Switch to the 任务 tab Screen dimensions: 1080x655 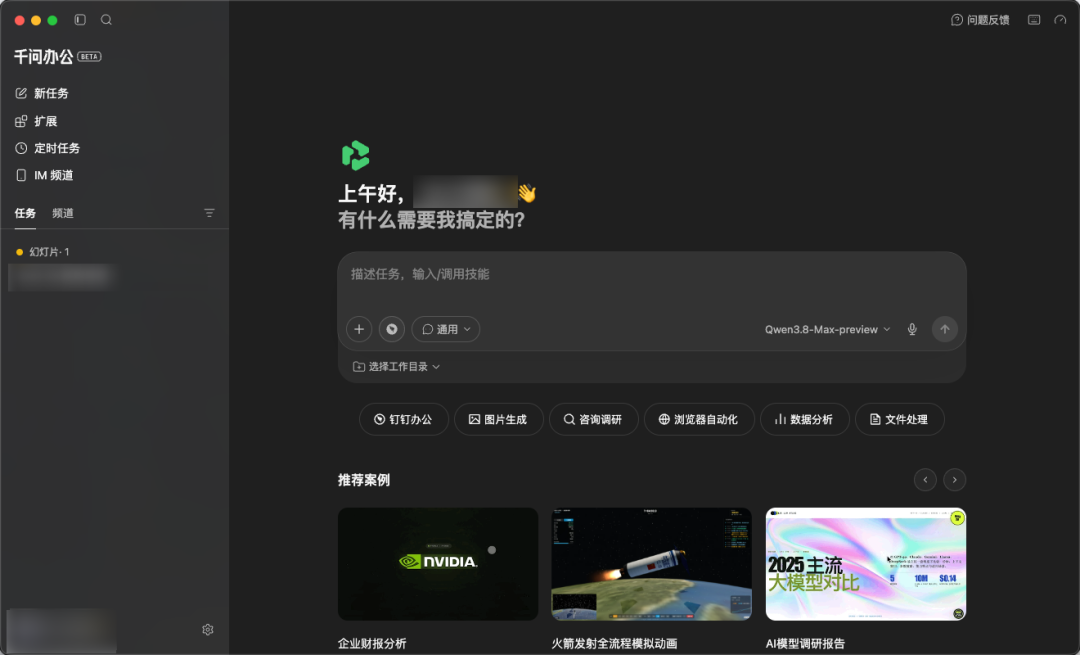[25, 213]
